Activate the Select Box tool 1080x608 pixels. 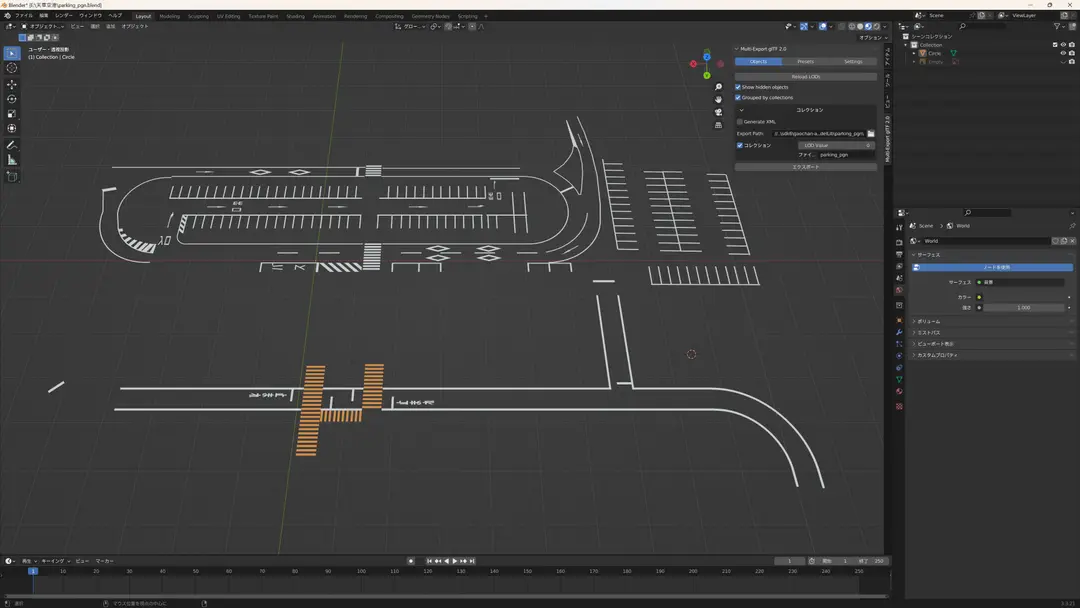12,53
